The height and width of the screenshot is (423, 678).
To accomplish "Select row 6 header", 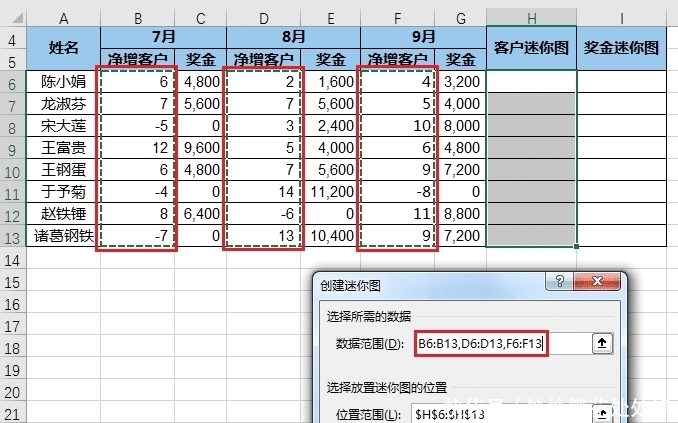I will pos(13,83).
